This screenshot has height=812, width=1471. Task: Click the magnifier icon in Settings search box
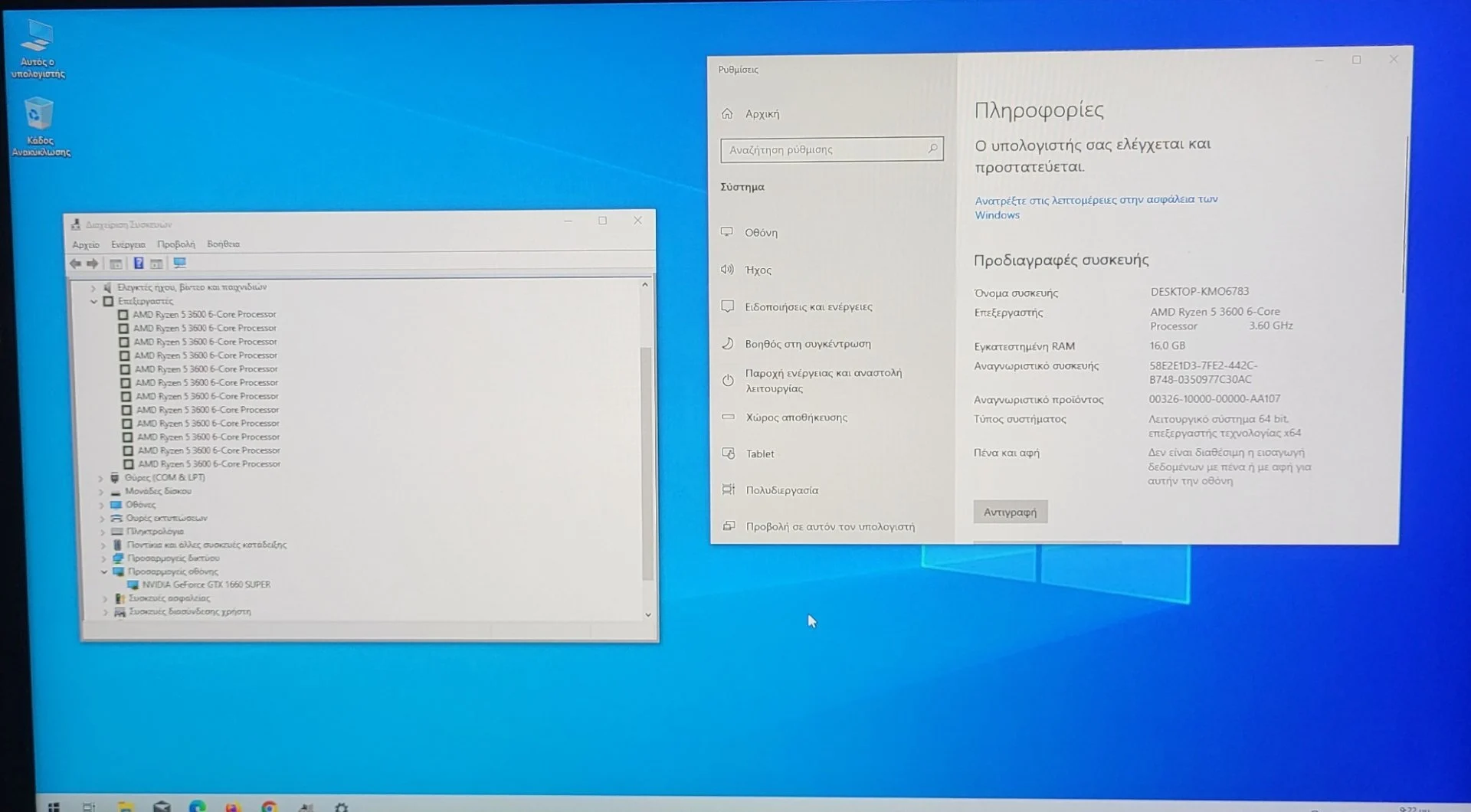click(x=932, y=149)
